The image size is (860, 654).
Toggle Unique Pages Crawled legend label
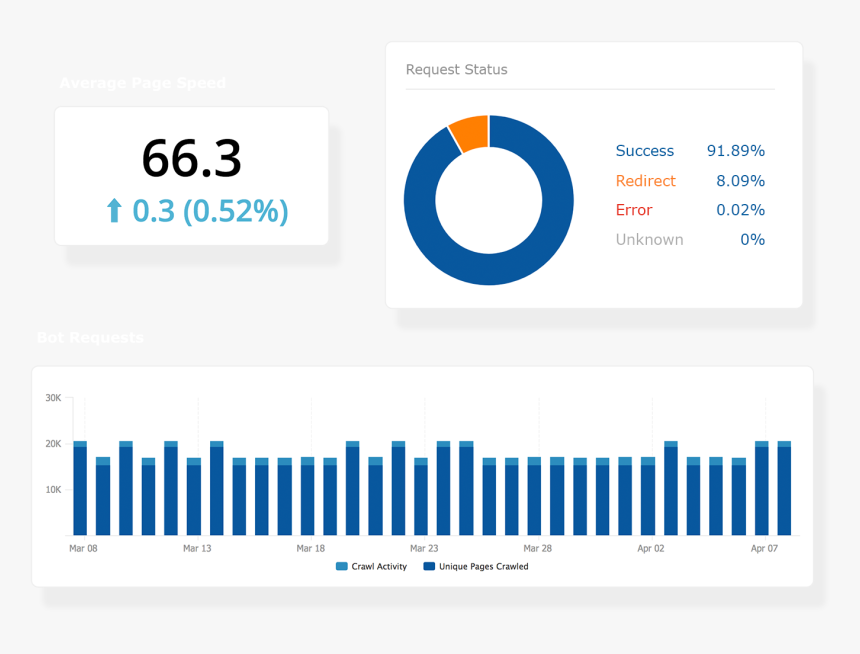pyautogui.click(x=483, y=566)
